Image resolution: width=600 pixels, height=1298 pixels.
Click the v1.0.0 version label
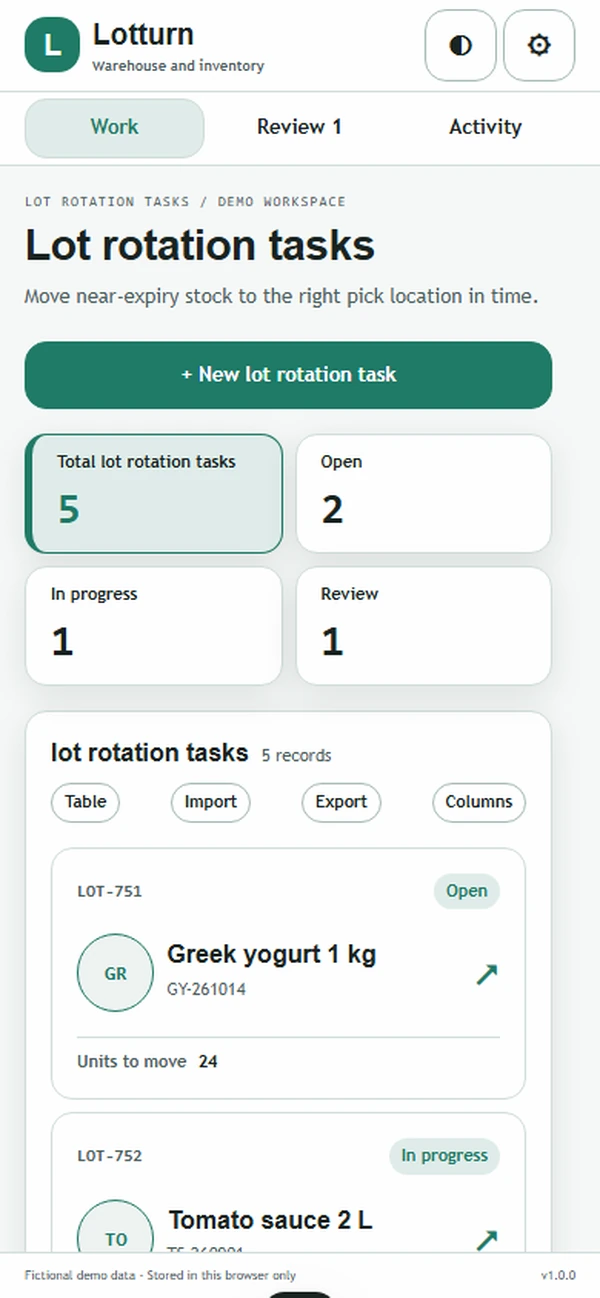[x=558, y=1275]
